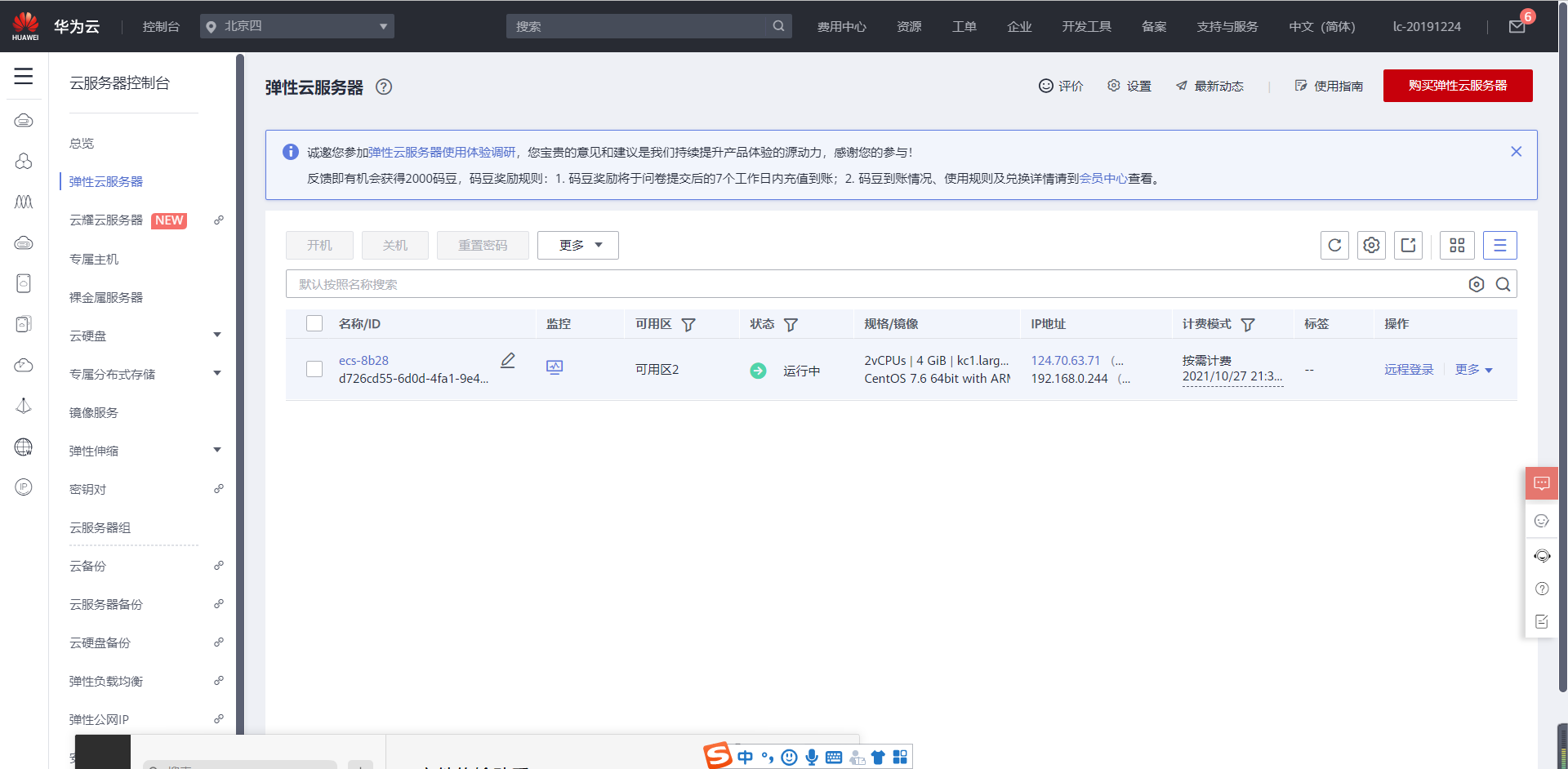
Task: Click the red 购买弹性云服务器 button
Action: point(1458,86)
